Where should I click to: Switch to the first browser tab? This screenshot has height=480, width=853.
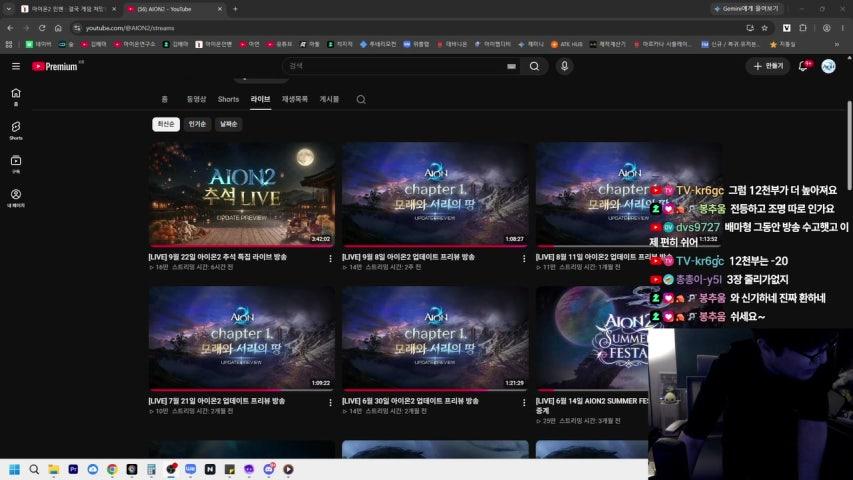(68, 9)
